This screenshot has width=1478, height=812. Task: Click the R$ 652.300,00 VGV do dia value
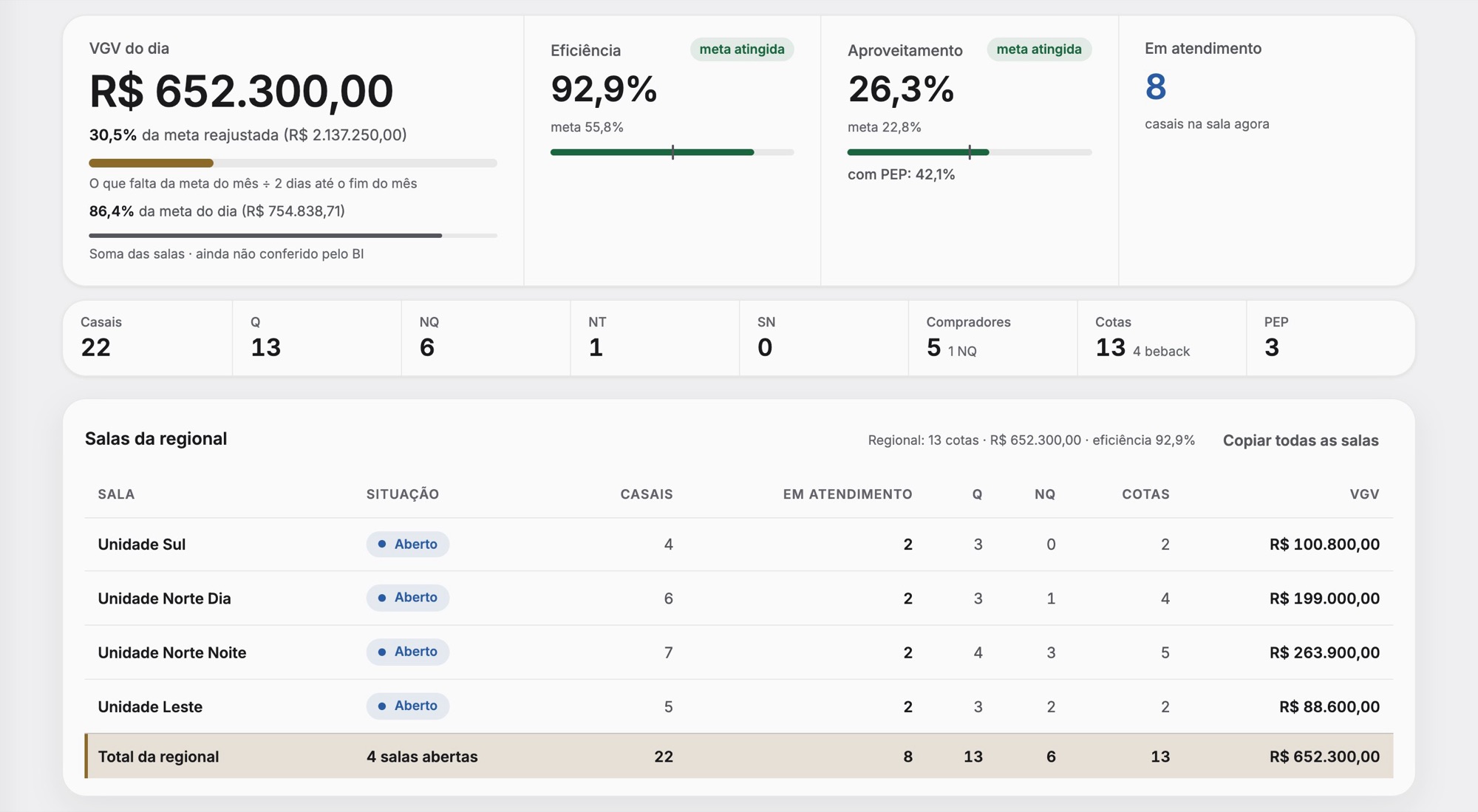coord(241,91)
